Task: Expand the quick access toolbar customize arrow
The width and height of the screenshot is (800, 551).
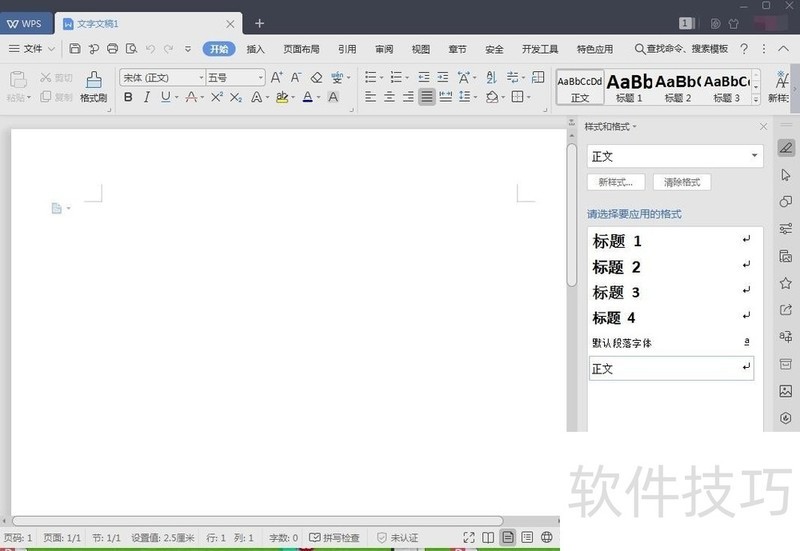Action: (188, 49)
